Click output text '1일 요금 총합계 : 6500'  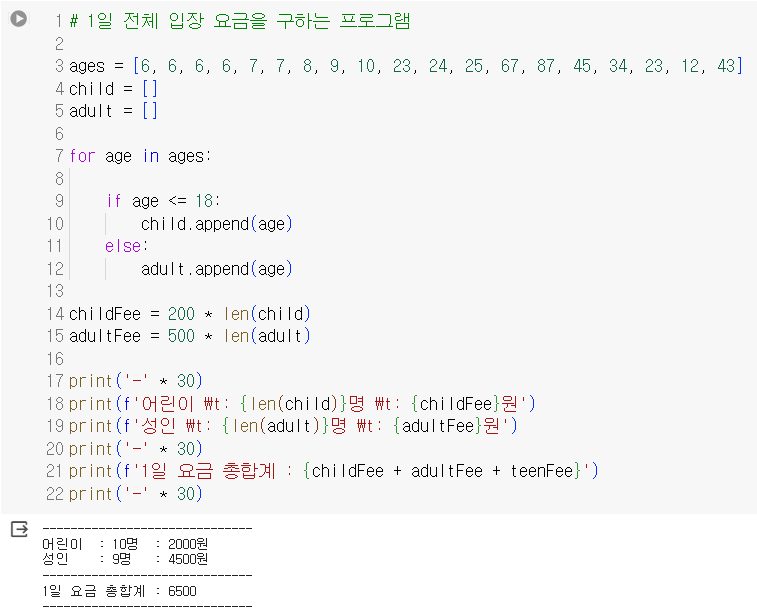pos(120,591)
